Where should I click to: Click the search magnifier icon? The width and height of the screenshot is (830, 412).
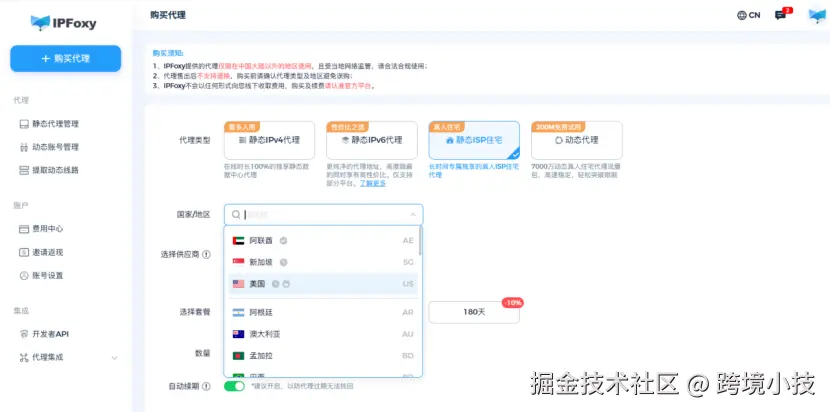pos(236,214)
